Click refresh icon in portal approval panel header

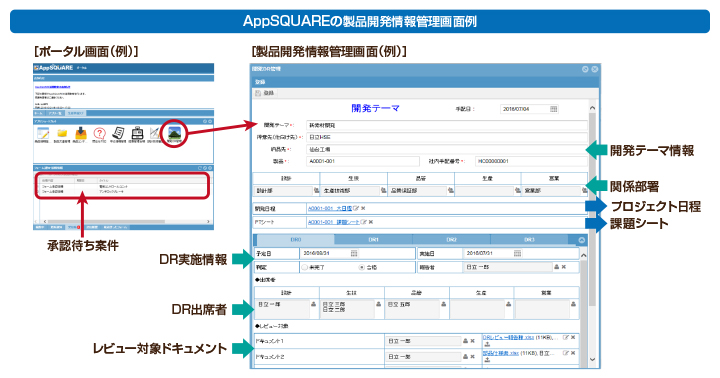pos(200,168)
